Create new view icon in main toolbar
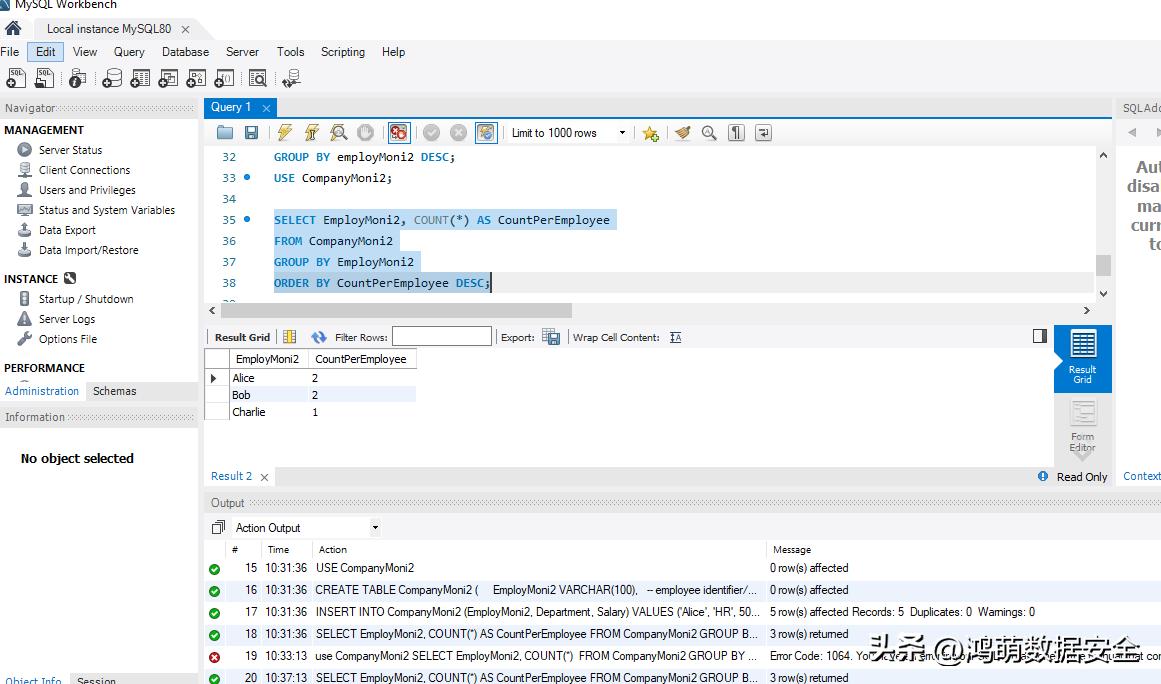This screenshot has width=1161, height=684. tap(168, 78)
